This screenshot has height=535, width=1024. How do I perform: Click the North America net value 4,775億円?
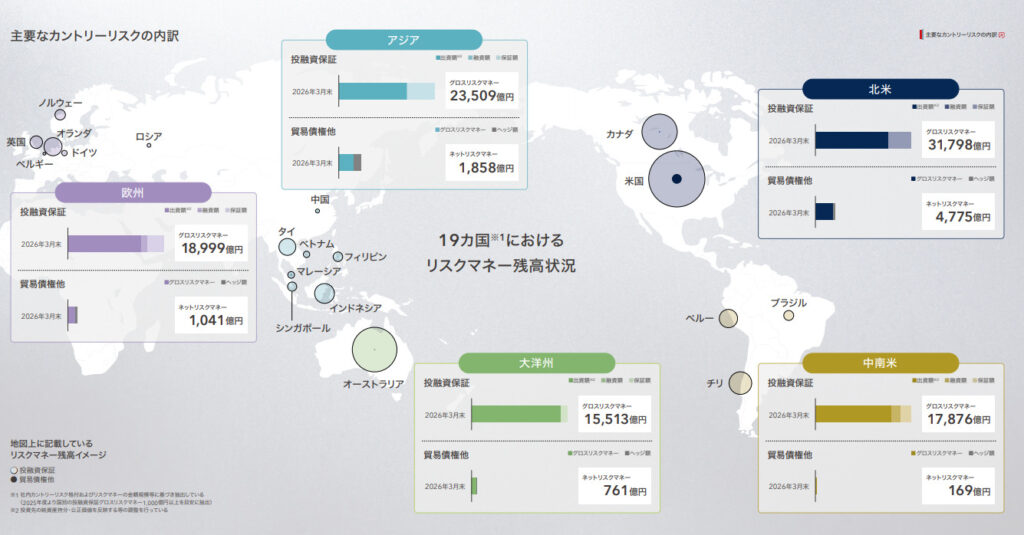(963, 217)
